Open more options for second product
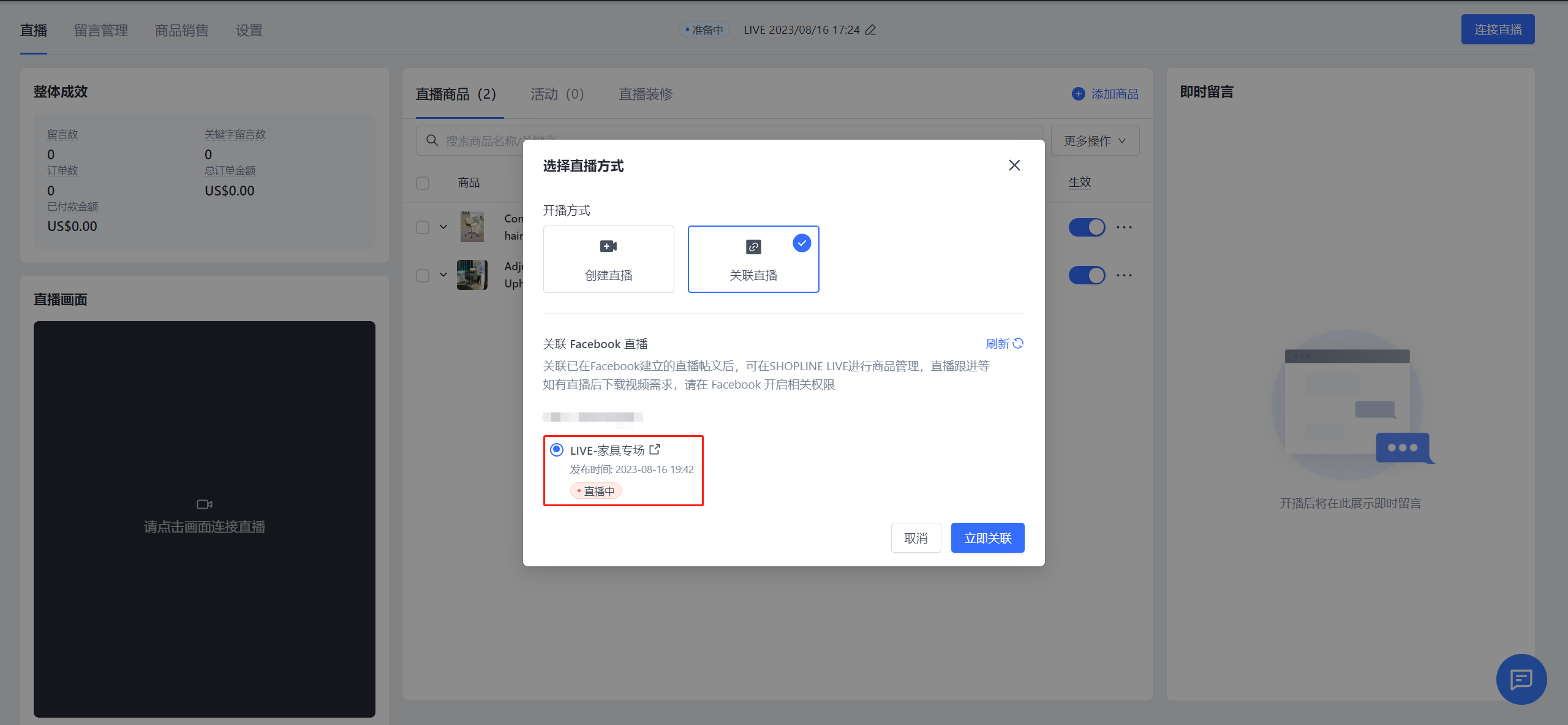Image resolution: width=1568 pixels, height=725 pixels. (x=1124, y=275)
